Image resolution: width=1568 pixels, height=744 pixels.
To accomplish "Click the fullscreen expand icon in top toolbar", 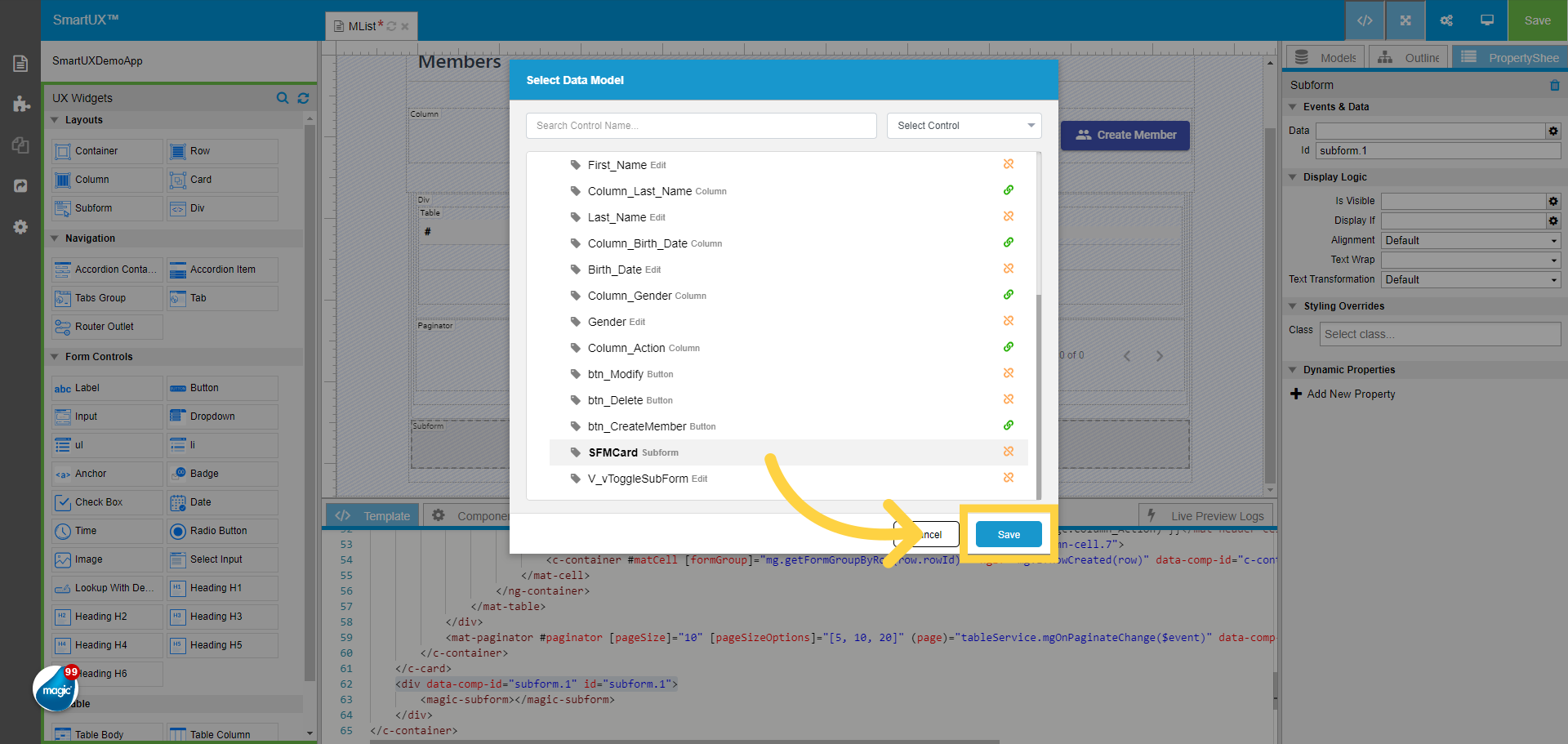I will [x=1405, y=20].
